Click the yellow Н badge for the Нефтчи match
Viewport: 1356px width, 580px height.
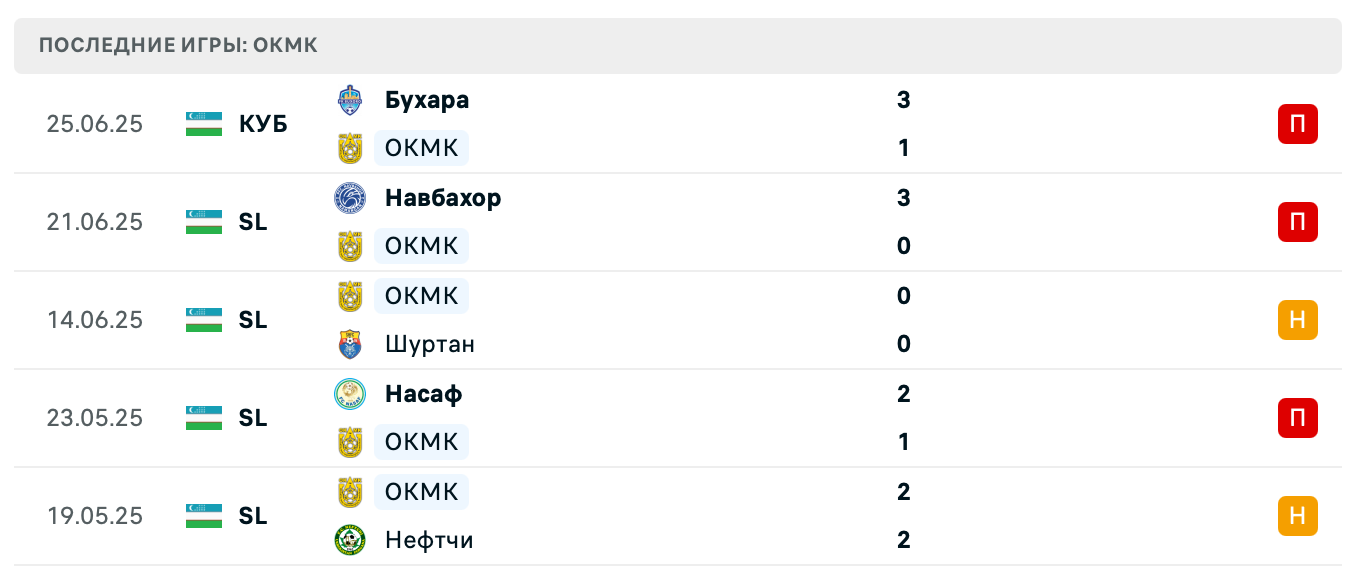coord(1297,516)
